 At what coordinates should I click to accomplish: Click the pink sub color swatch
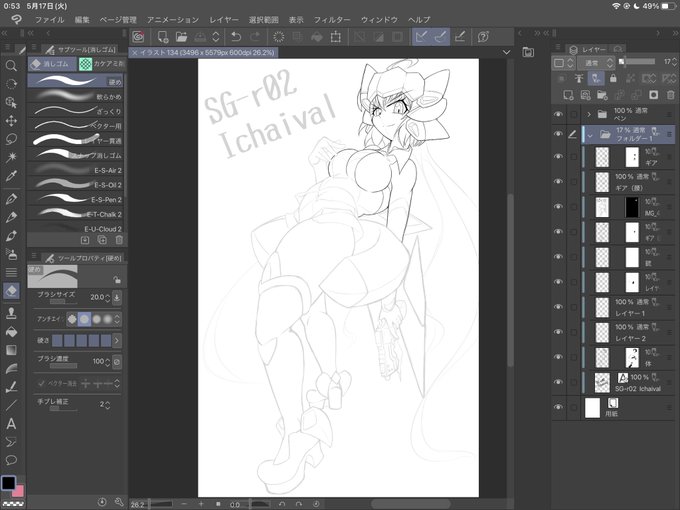pyautogui.click(x=19, y=491)
